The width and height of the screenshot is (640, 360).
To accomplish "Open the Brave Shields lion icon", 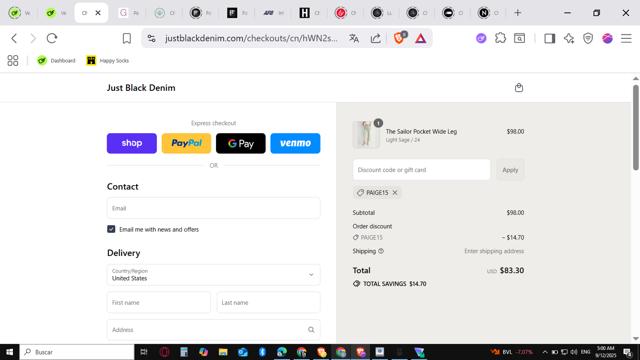I will tap(399, 38).
